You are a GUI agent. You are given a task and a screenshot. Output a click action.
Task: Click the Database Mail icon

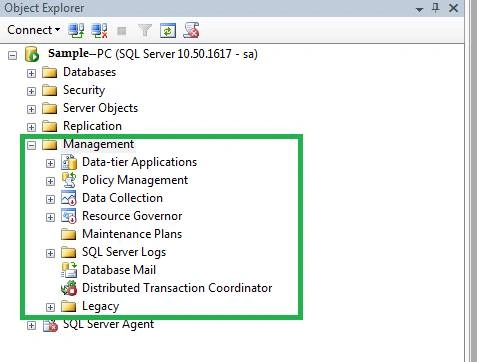point(69,270)
